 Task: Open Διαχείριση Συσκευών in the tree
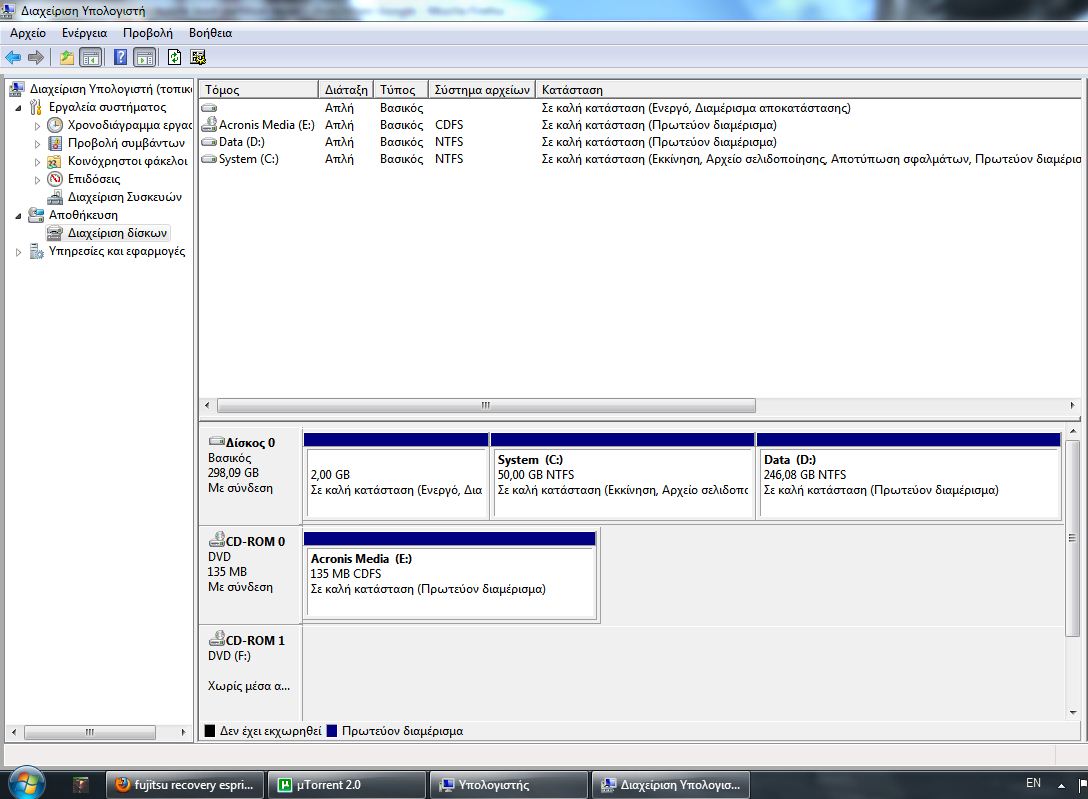pos(124,197)
